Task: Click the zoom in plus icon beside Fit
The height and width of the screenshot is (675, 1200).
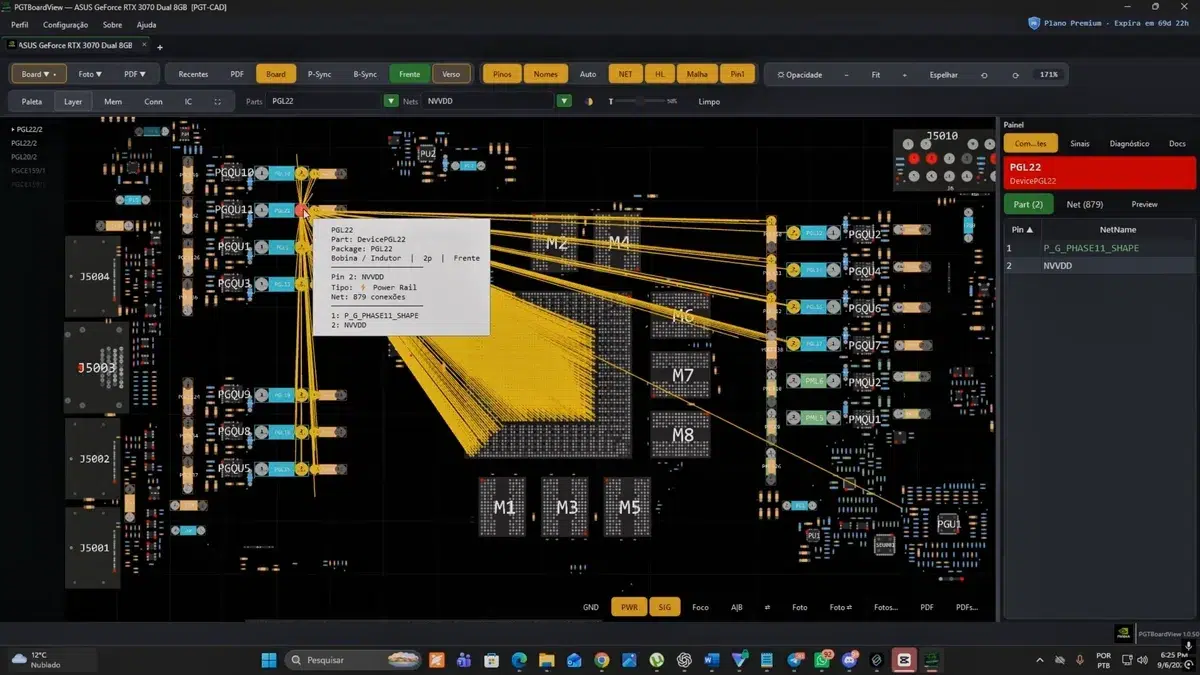Action: click(905, 74)
